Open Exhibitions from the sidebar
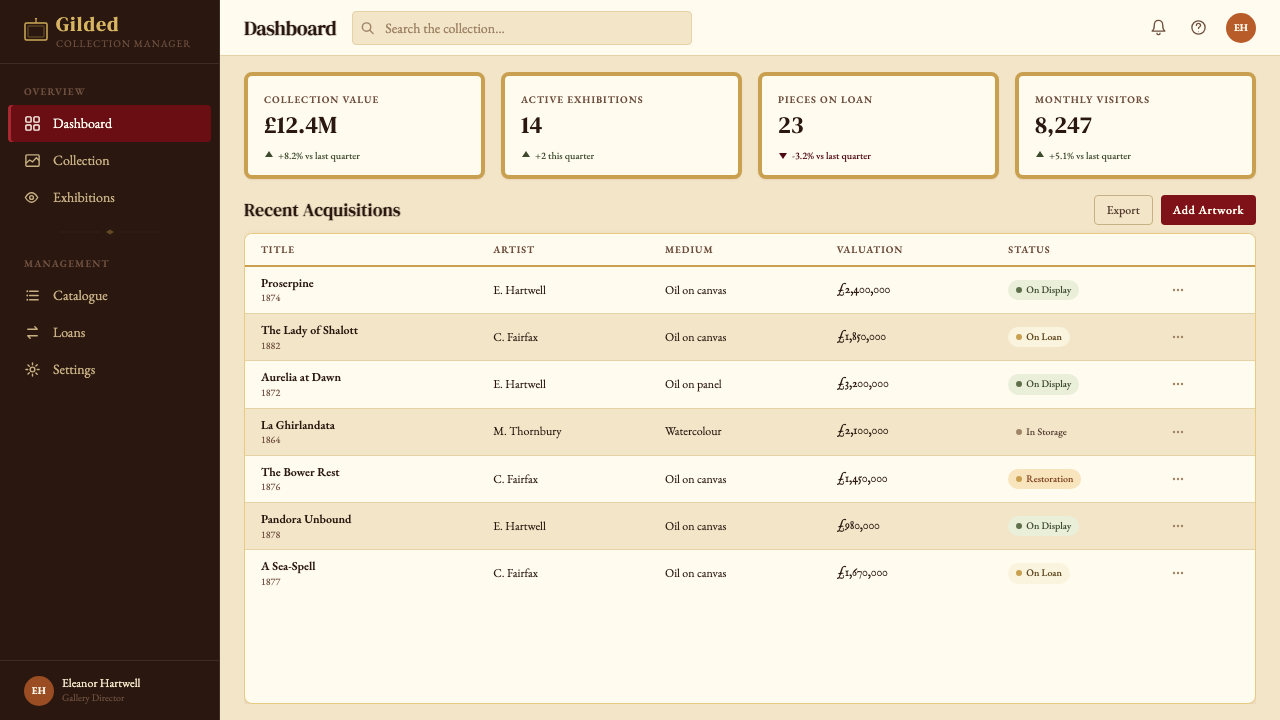The image size is (1280, 720). (x=110, y=198)
